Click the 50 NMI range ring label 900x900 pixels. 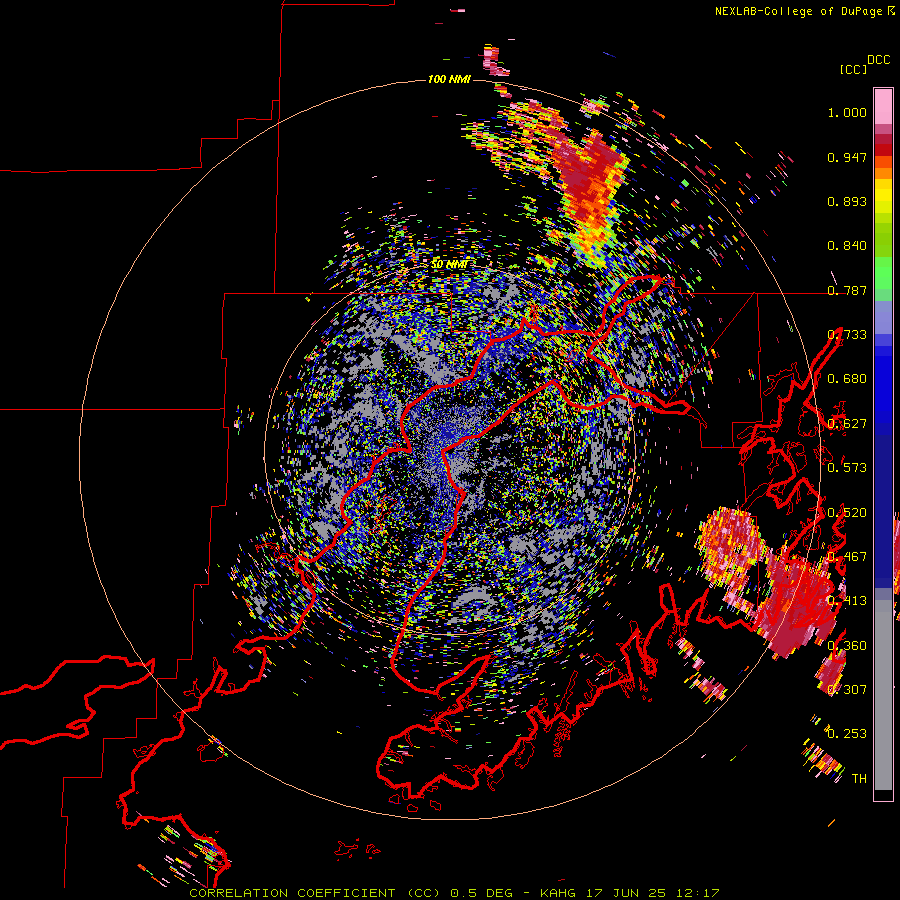[x=449, y=264]
